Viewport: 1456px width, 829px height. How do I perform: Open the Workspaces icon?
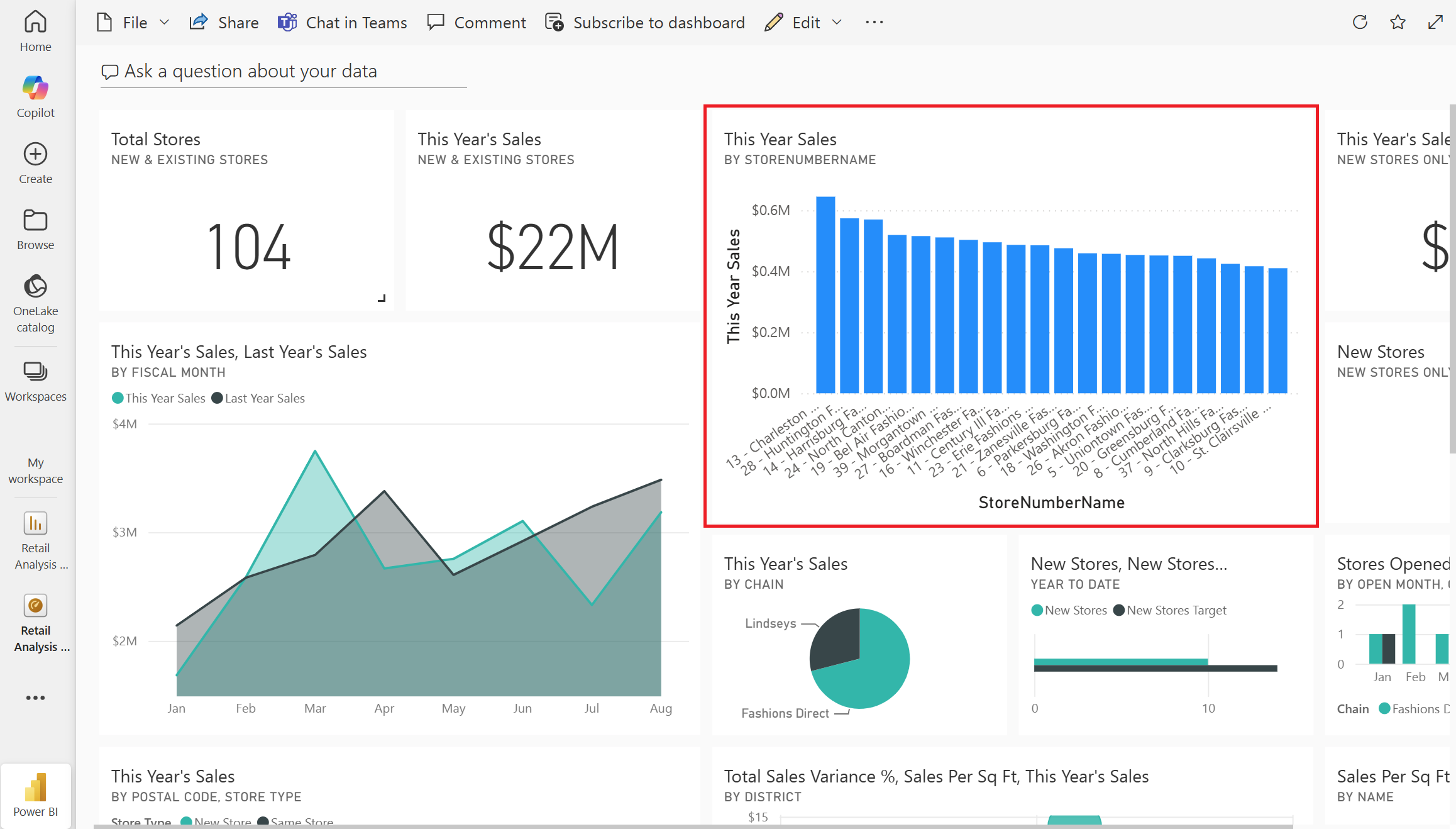35,372
